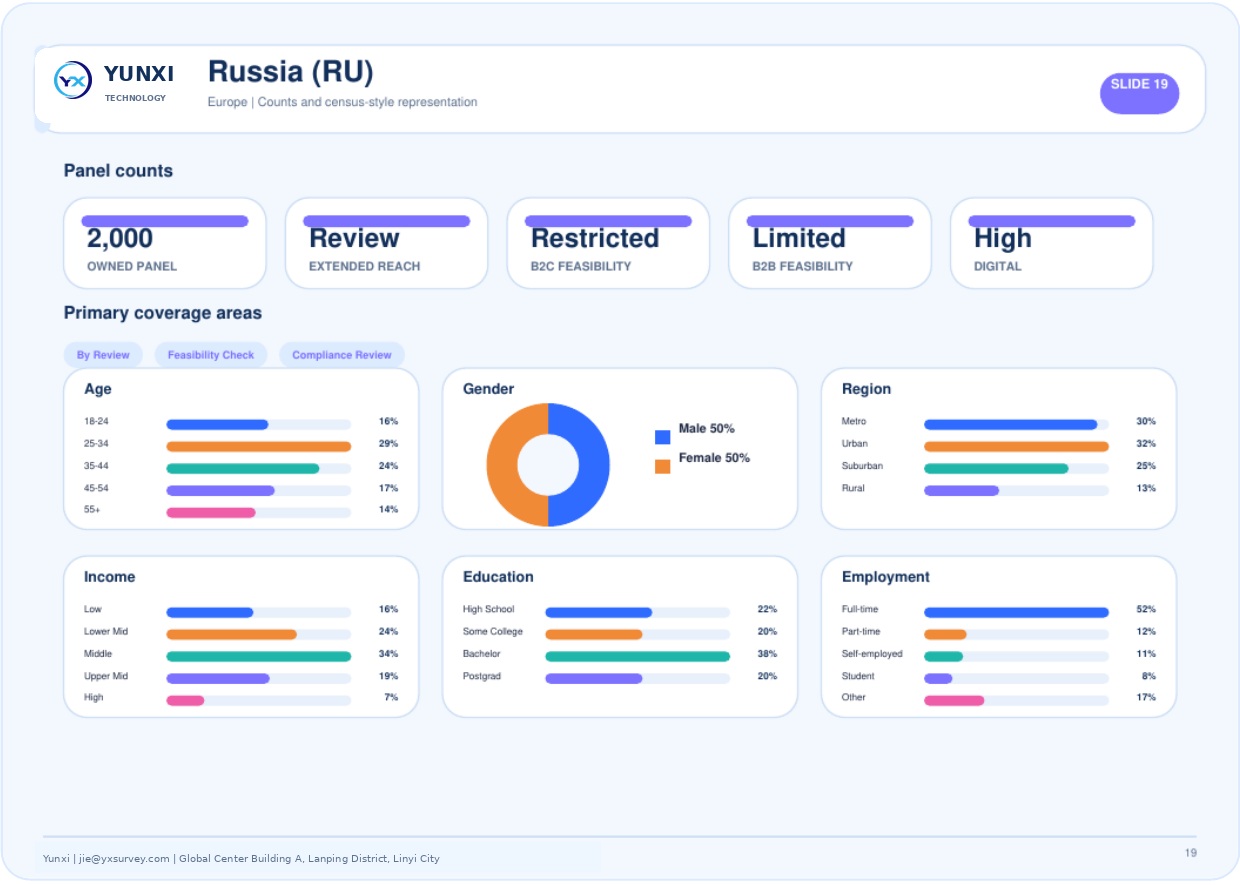Click the footer Yunxi contact address text
Viewport: 1240px width, 885px height.
pyautogui.click(x=241, y=859)
